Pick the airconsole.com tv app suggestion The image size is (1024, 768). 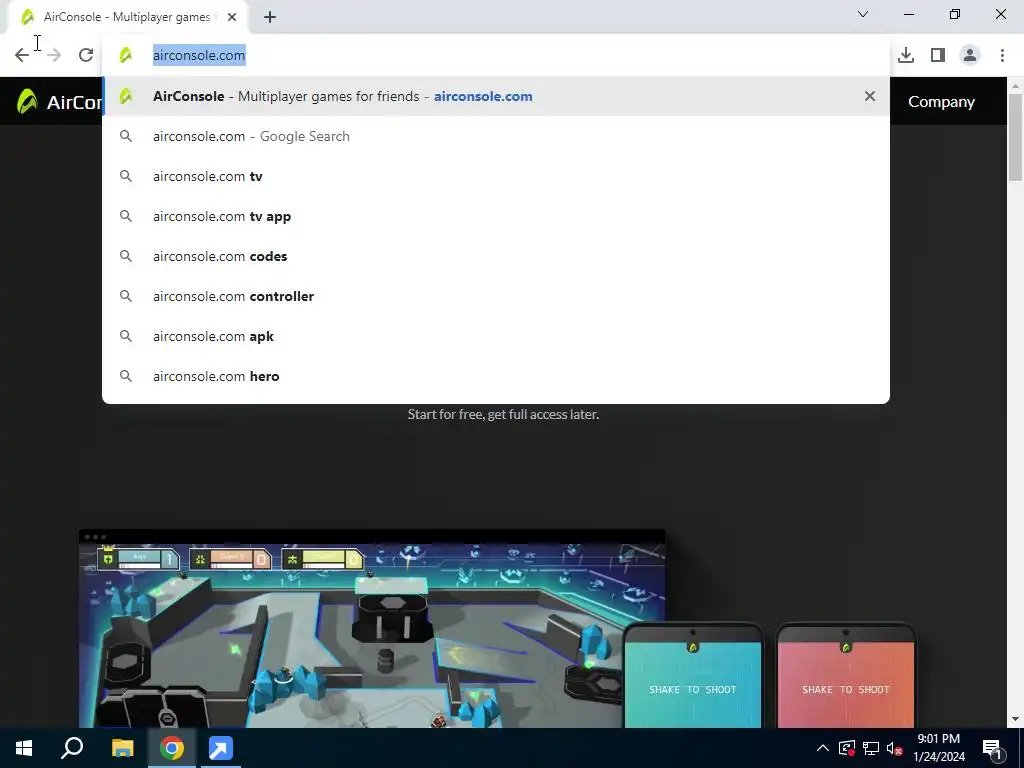[x=496, y=216]
